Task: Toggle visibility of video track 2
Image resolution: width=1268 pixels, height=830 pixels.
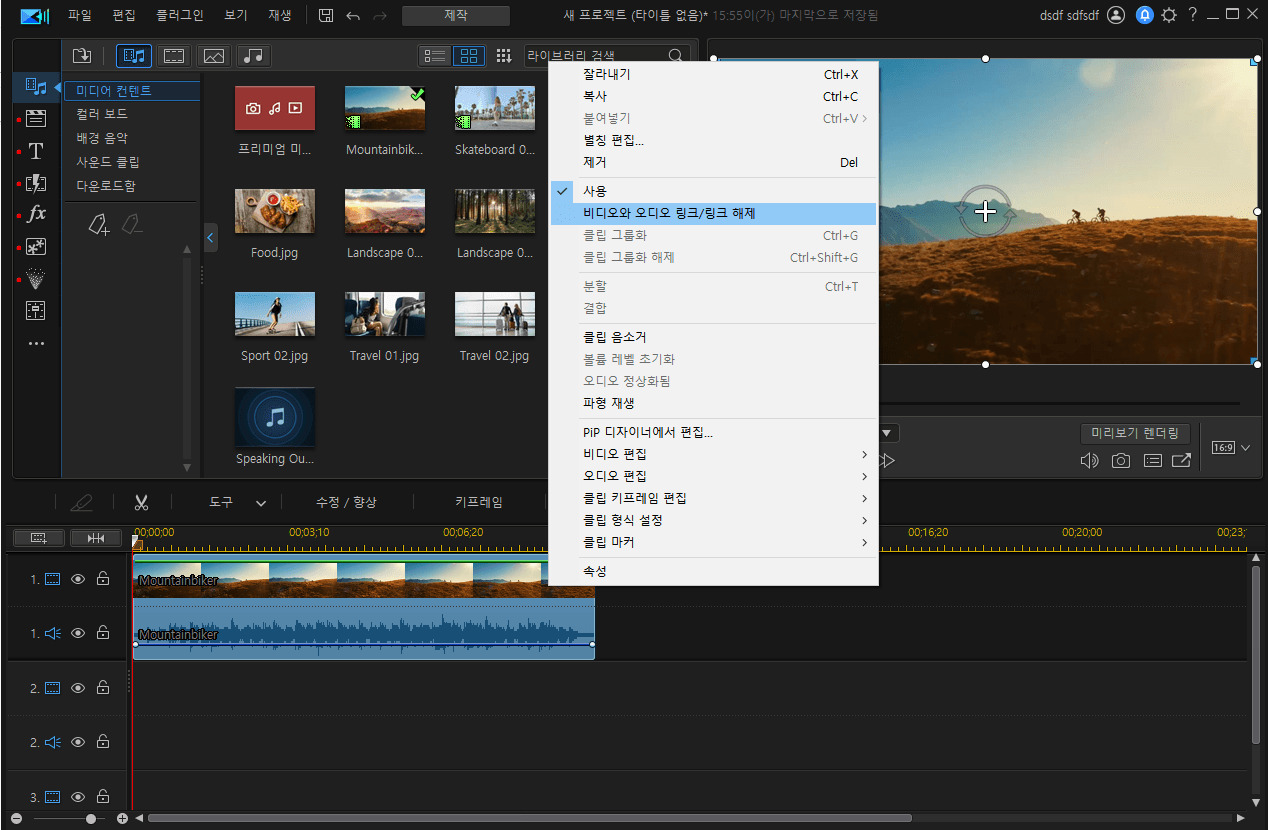Action: tap(78, 688)
